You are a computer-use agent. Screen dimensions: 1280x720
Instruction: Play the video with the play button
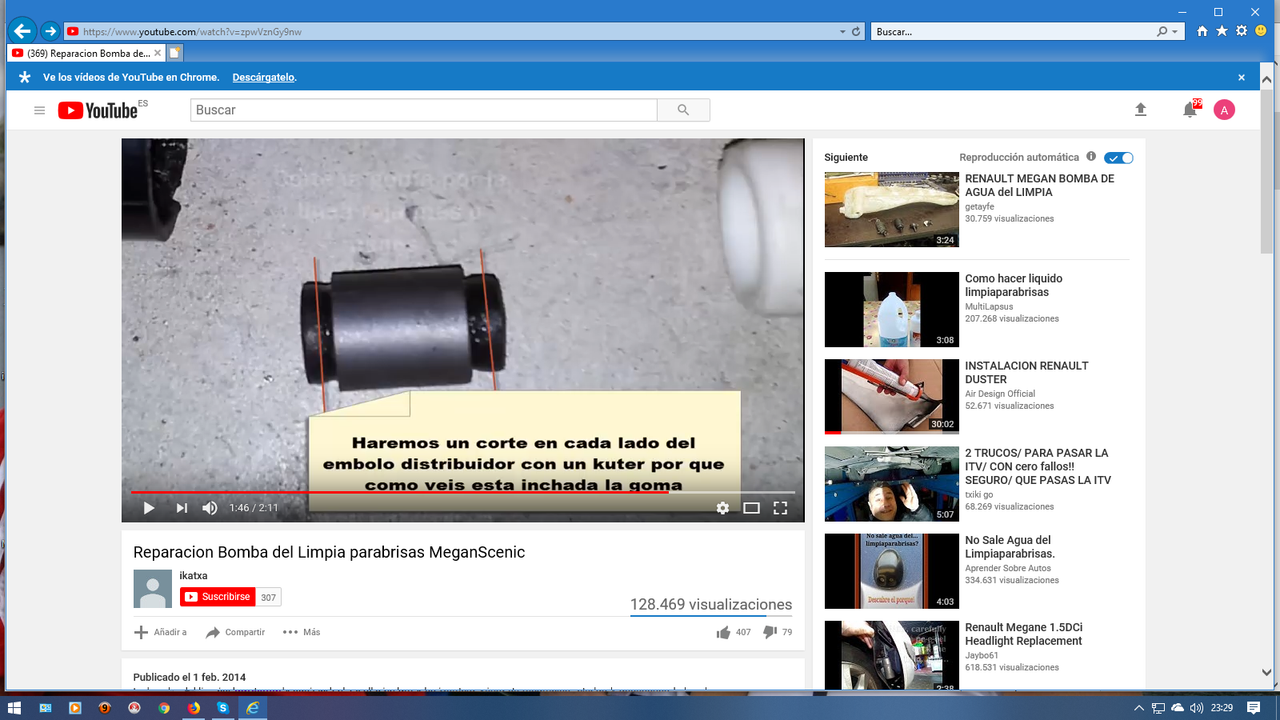(149, 508)
